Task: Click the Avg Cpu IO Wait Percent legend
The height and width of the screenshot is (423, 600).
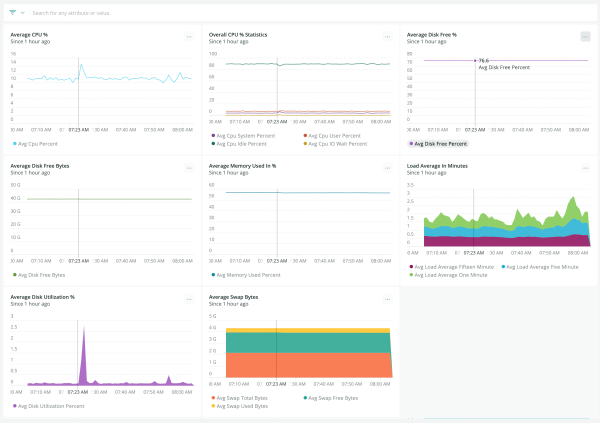Action: [337, 143]
